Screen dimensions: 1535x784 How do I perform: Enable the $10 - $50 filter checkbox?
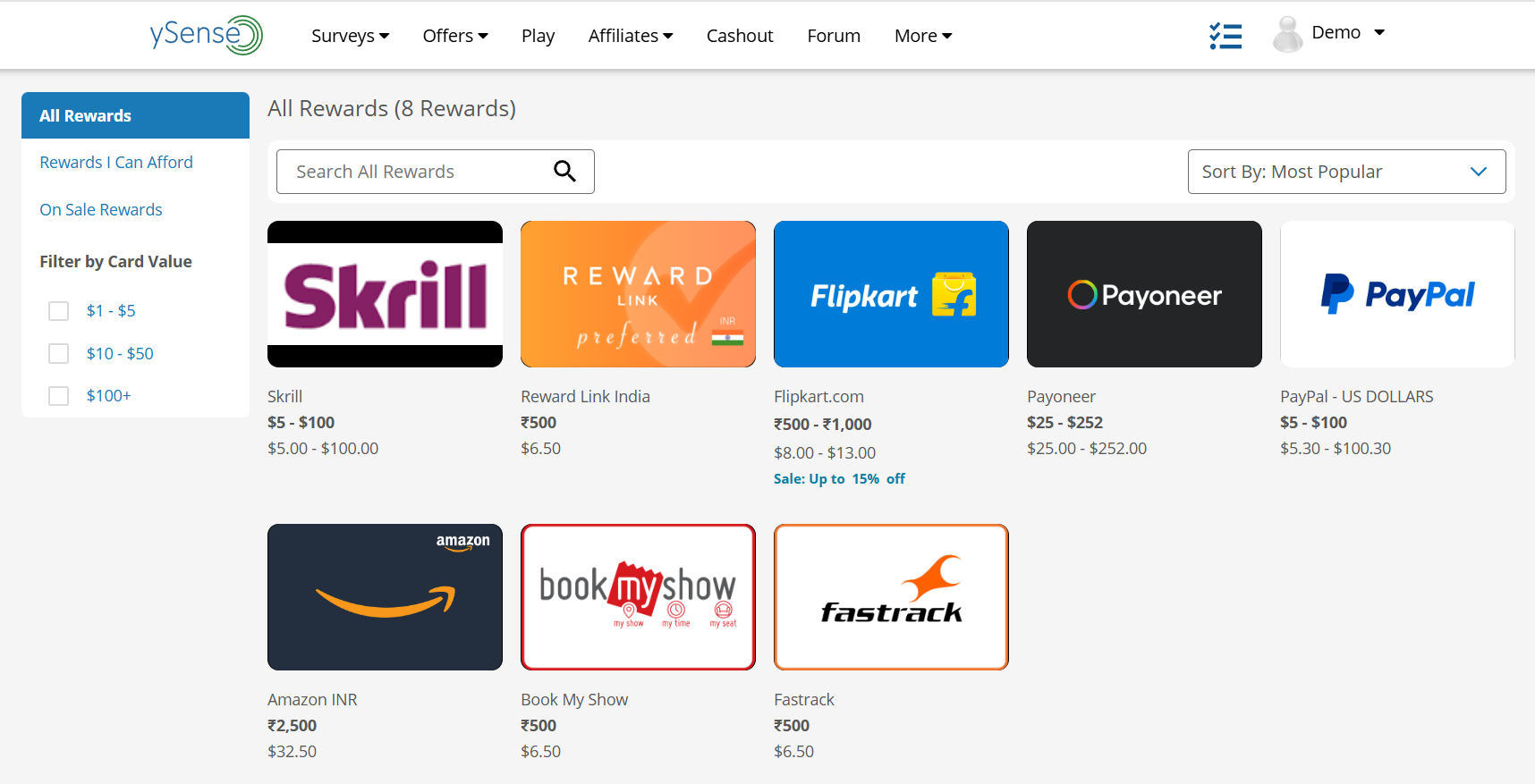pos(58,354)
